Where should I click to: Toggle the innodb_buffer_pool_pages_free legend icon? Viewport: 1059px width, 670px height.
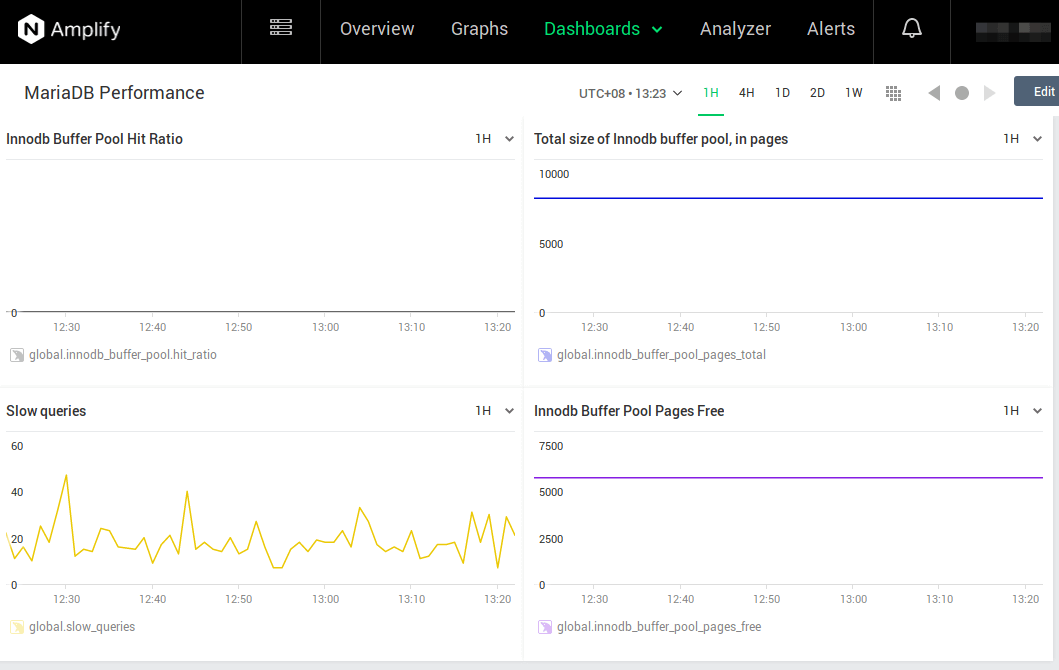coord(544,627)
